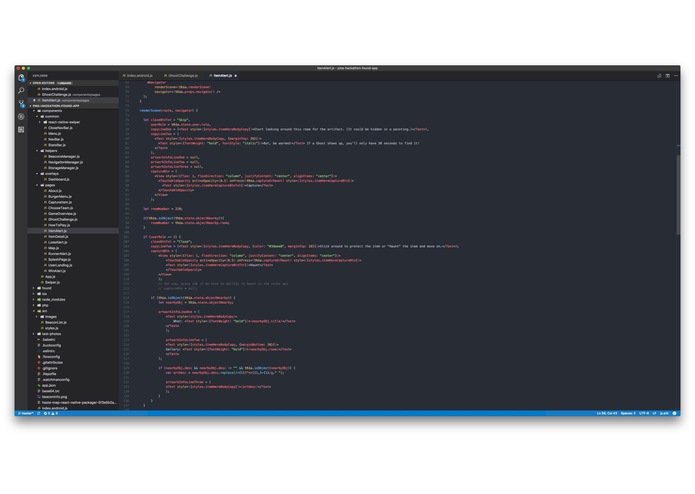Select the ItemAlert.js editor tab
695x494 pixels.
221,76
